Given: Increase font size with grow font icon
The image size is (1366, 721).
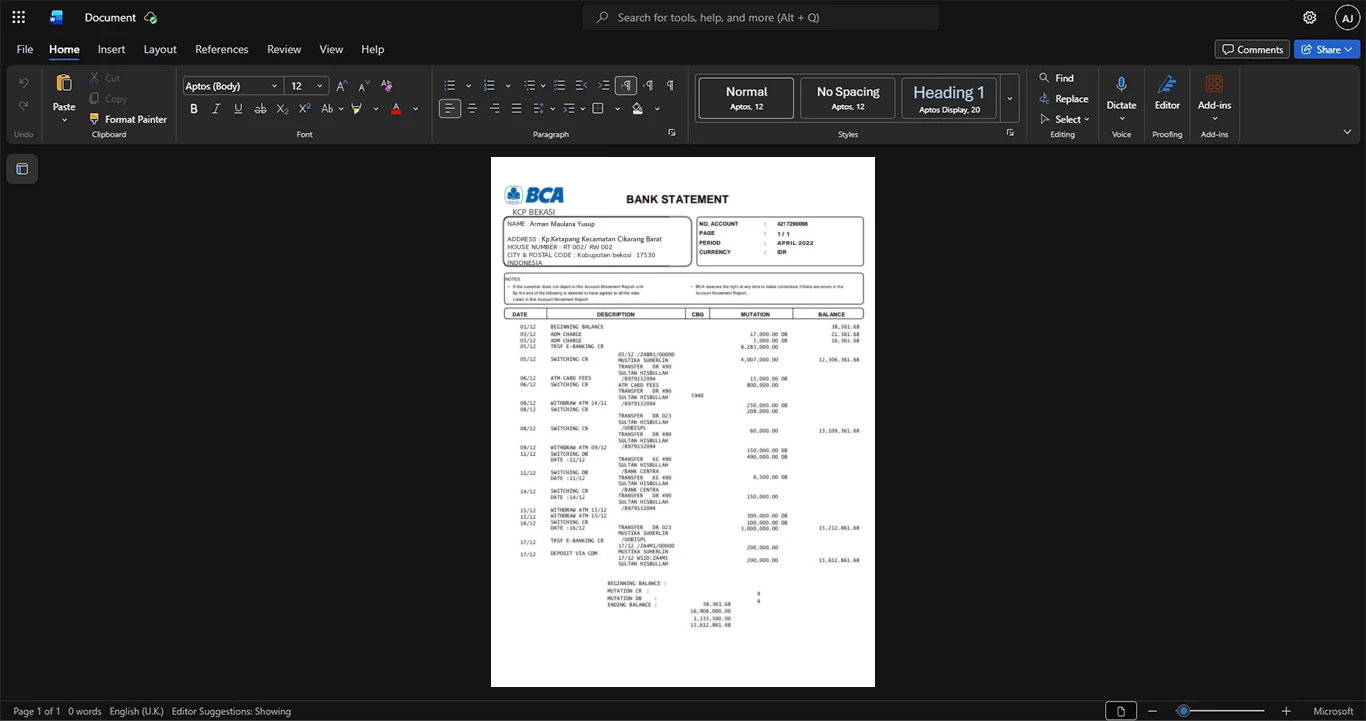Looking at the screenshot, I should pos(342,86).
